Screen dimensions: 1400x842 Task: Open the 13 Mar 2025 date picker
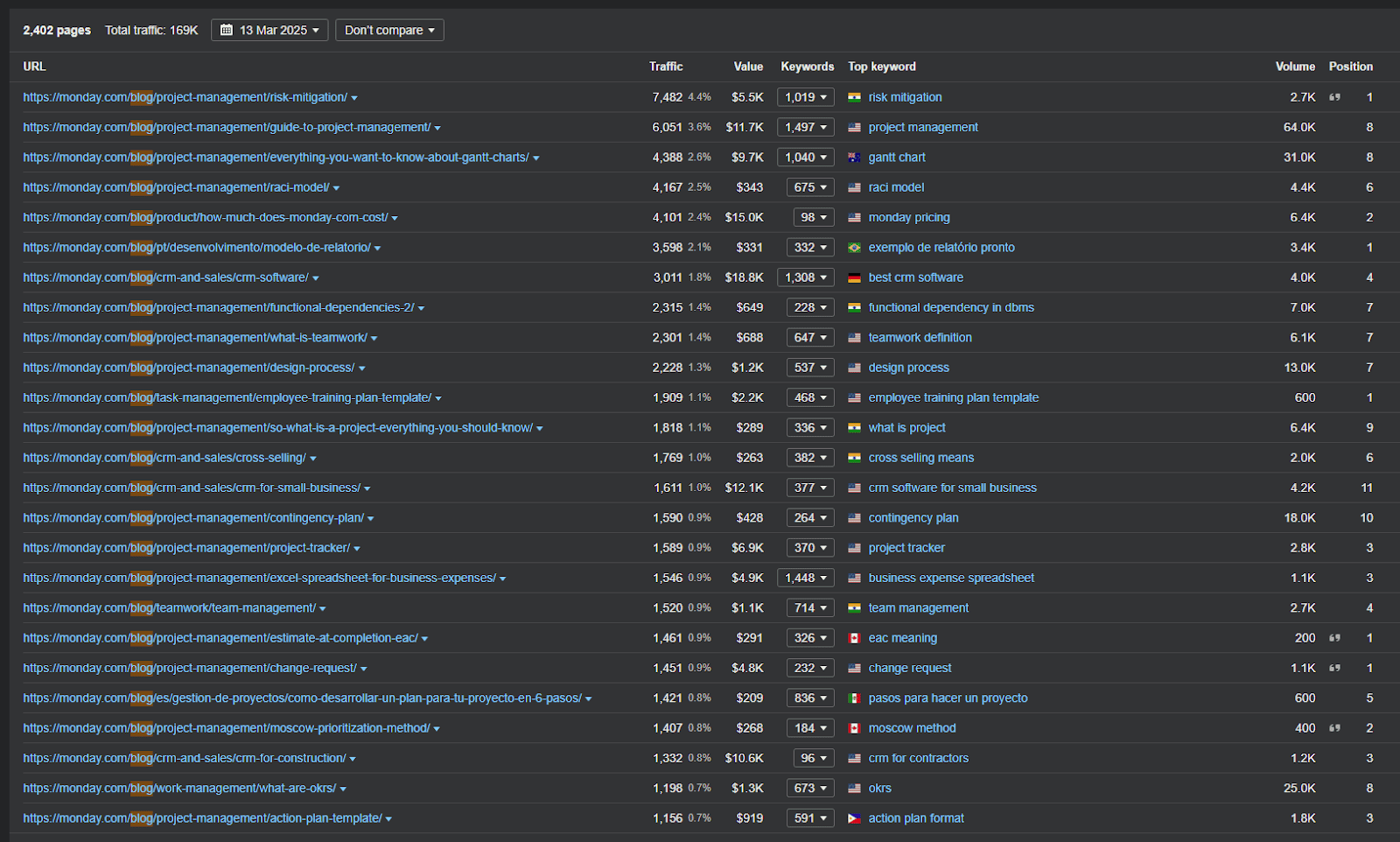click(269, 31)
